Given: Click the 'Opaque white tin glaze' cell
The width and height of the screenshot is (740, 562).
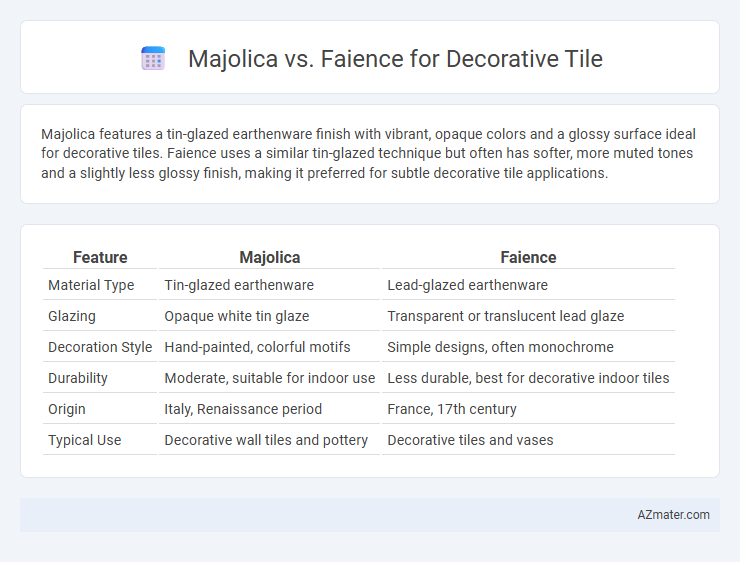Looking at the screenshot, I should [269, 316].
